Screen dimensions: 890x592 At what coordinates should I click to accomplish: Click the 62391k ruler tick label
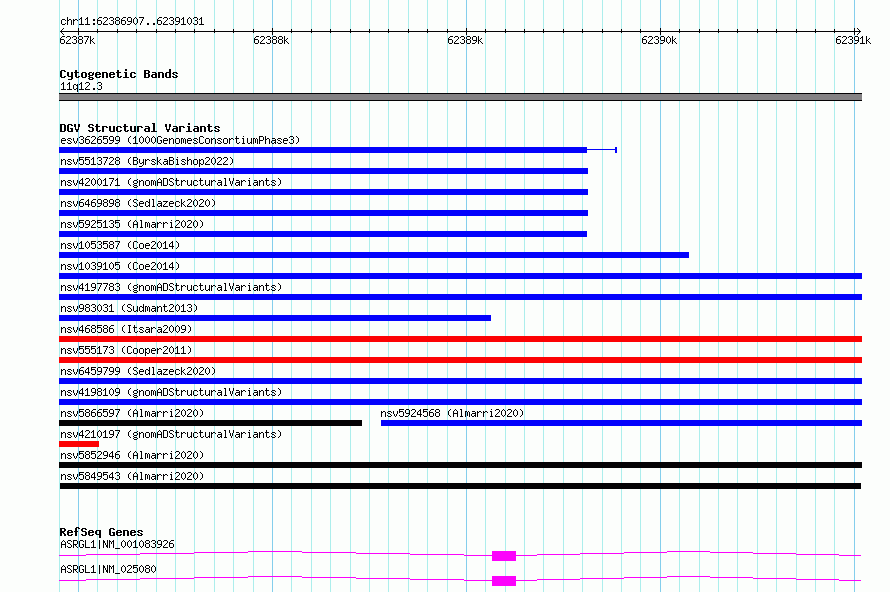coord(853,40)
